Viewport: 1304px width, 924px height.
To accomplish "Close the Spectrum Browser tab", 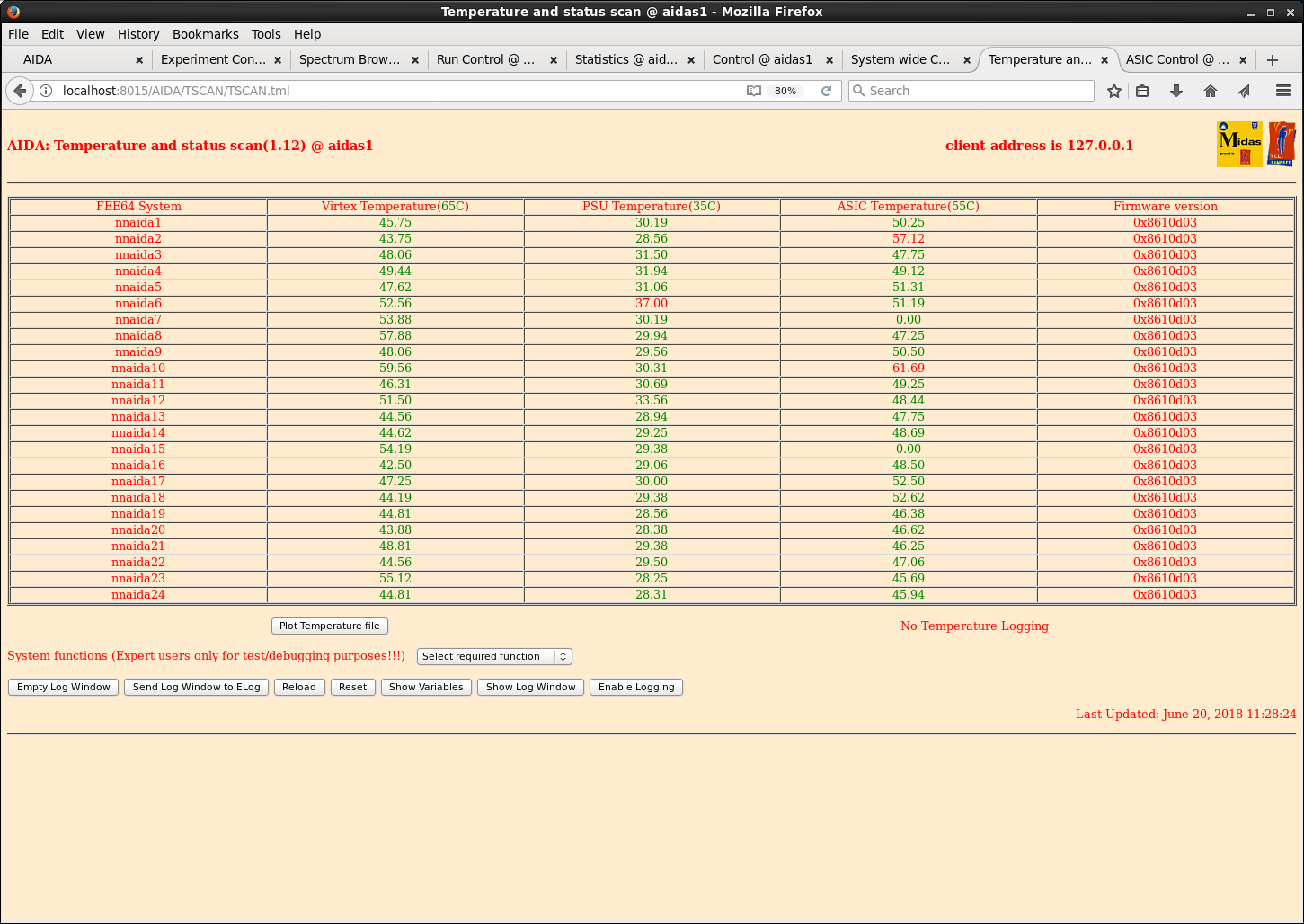I will click(415, 60).
